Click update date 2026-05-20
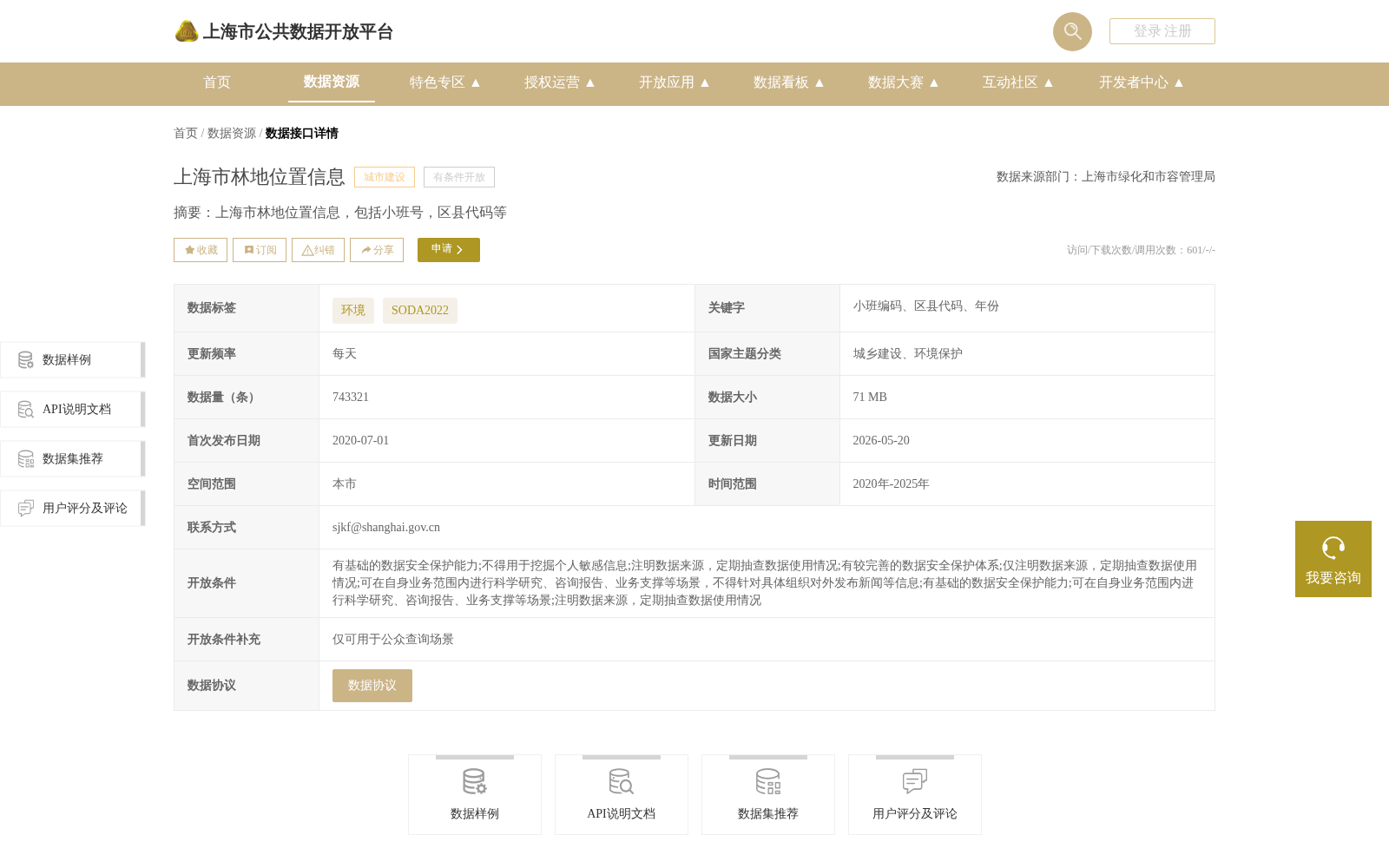Screen dimensions: 1389x868 (x=881, y=441)
